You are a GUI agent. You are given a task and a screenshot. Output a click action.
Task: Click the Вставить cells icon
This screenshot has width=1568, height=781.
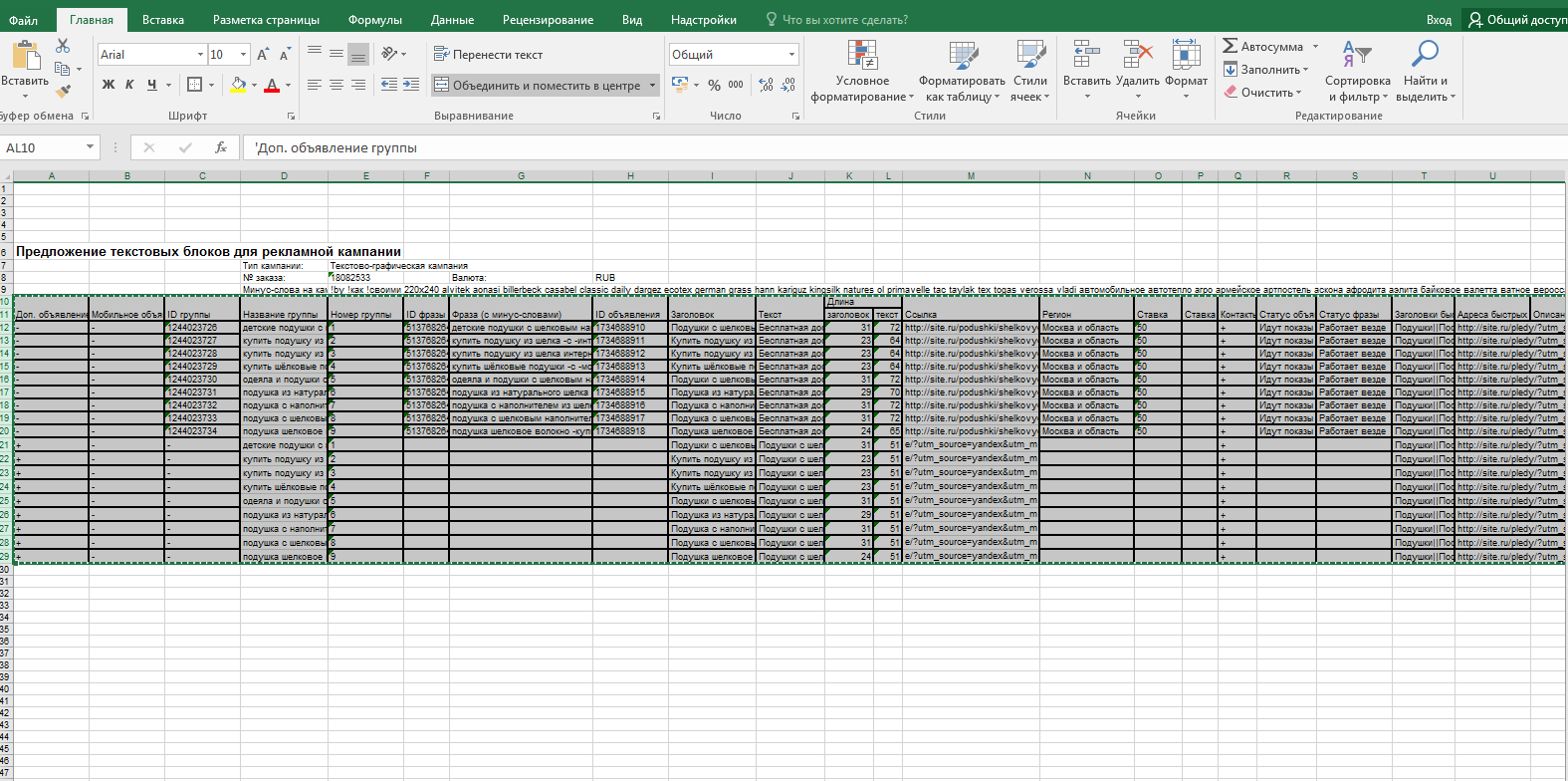pos(1087,55)
